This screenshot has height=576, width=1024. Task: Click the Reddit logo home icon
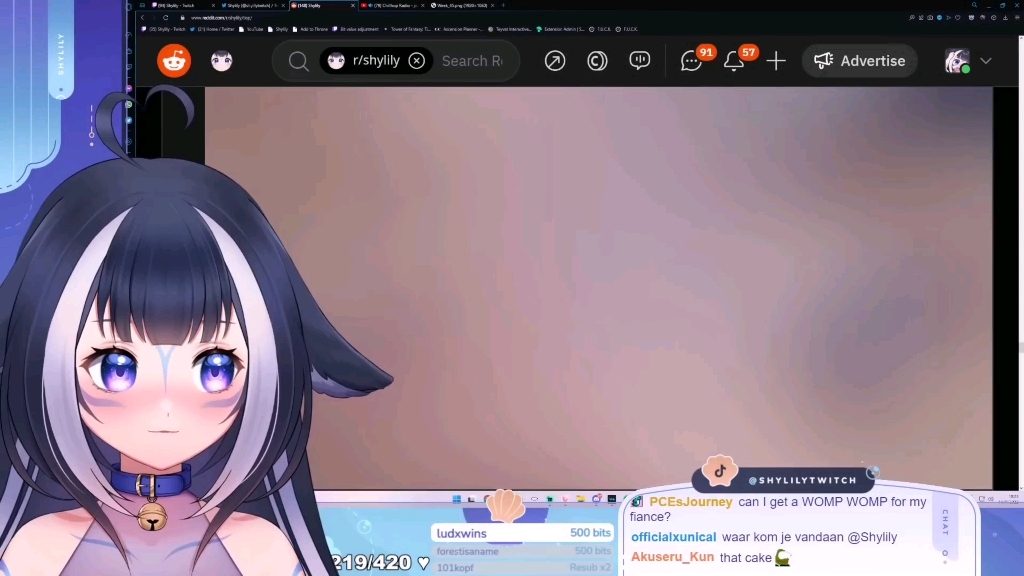[x=174, y=61]
